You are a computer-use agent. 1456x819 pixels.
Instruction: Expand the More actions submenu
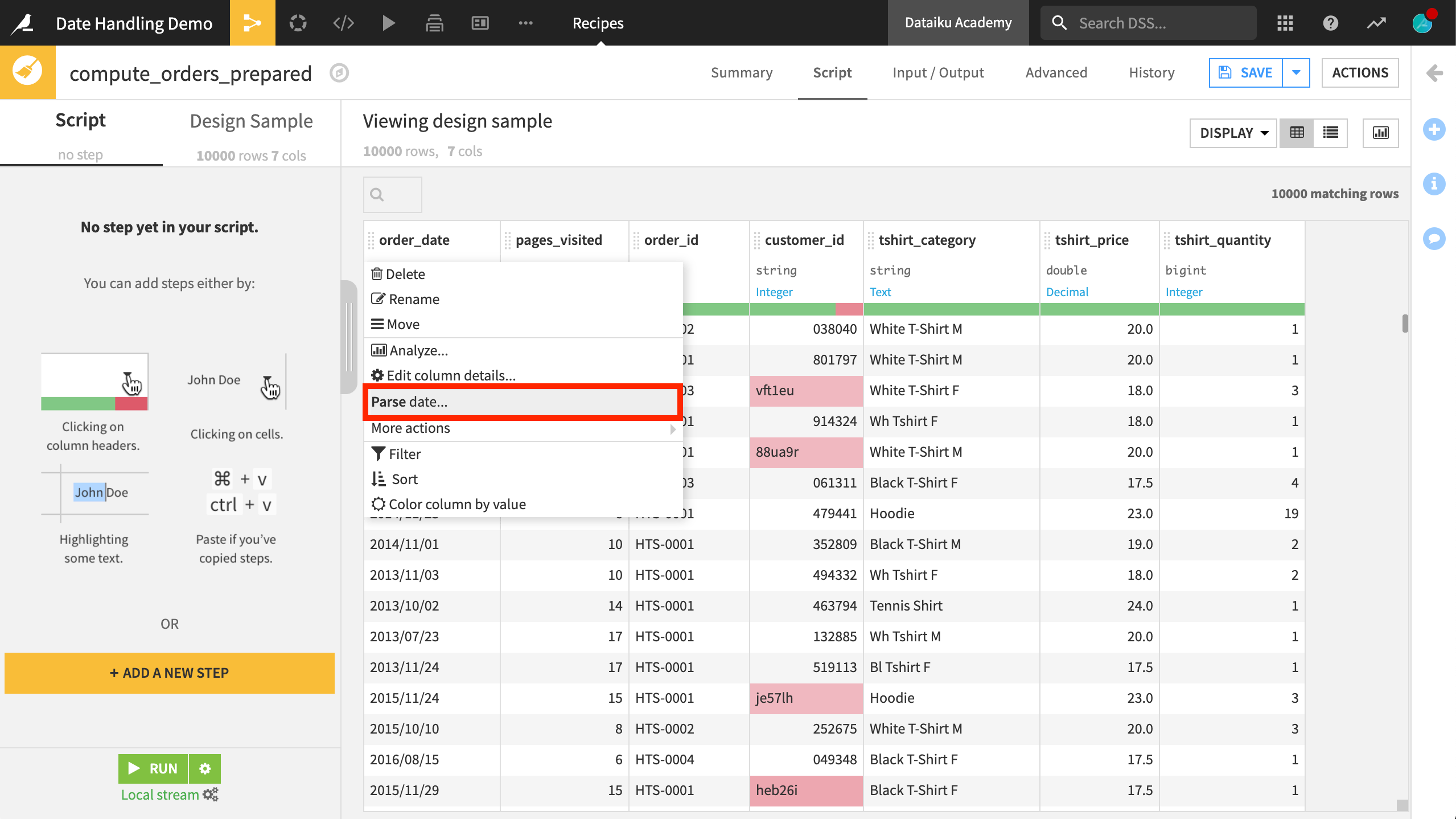pyautogui.click(x=523, y=428)
